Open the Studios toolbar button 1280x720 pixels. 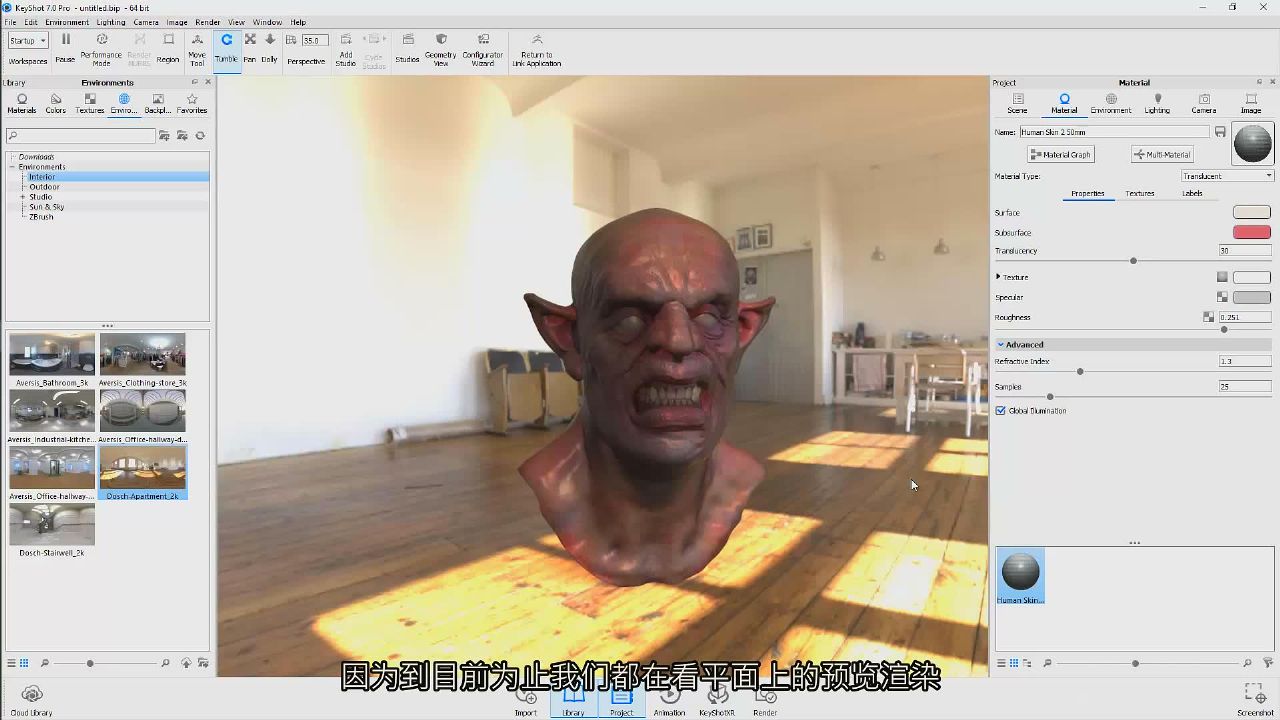[407, 47]
